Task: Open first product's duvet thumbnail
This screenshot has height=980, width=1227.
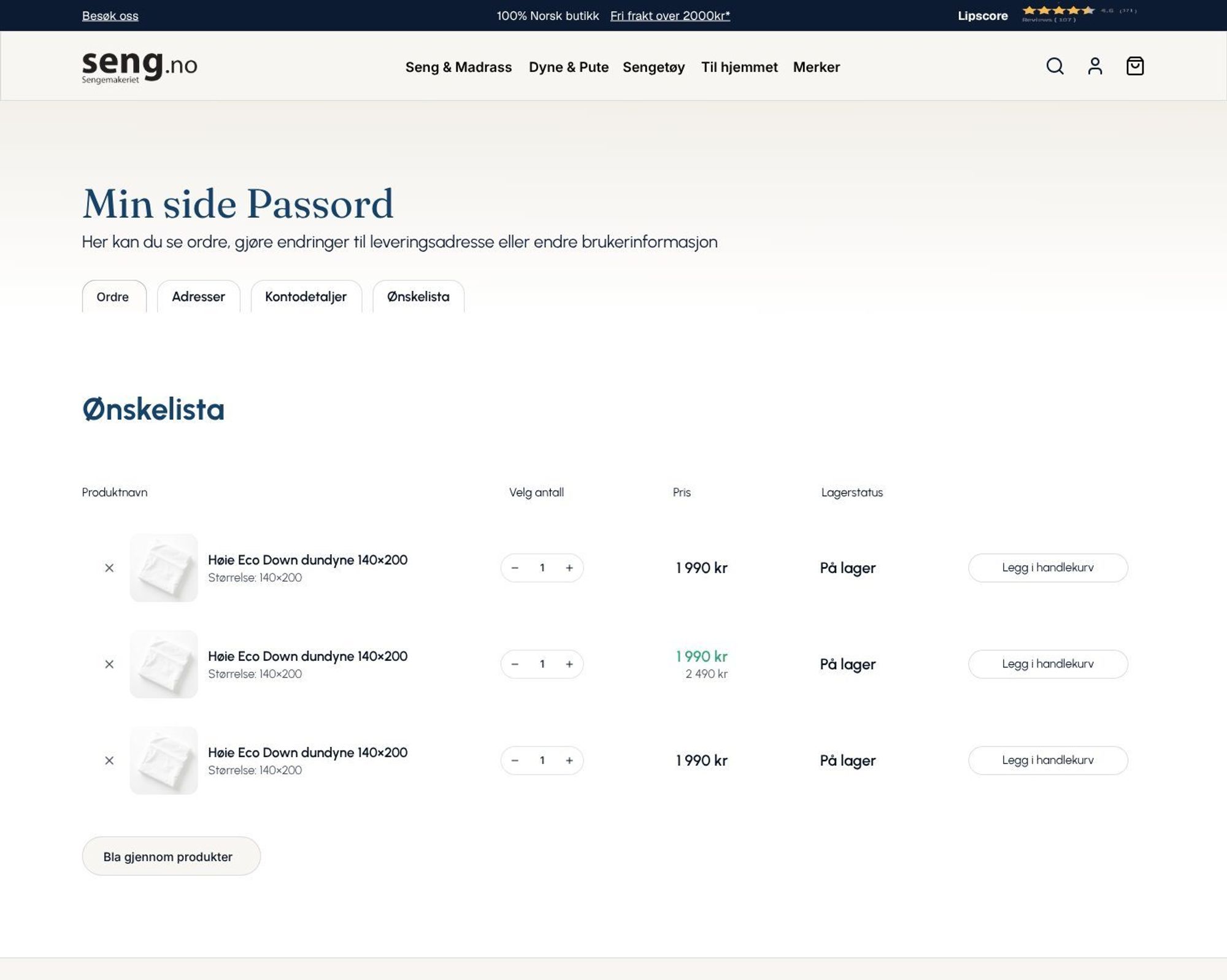Action: tap(164, 568)
